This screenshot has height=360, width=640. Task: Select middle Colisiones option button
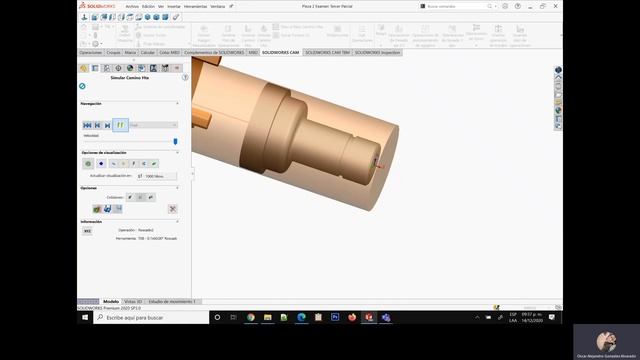tap(140, 197)
